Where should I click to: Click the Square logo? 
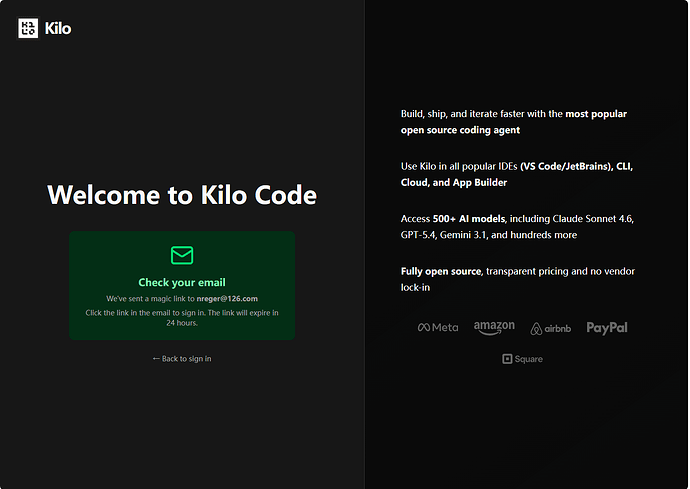(522, 359)
